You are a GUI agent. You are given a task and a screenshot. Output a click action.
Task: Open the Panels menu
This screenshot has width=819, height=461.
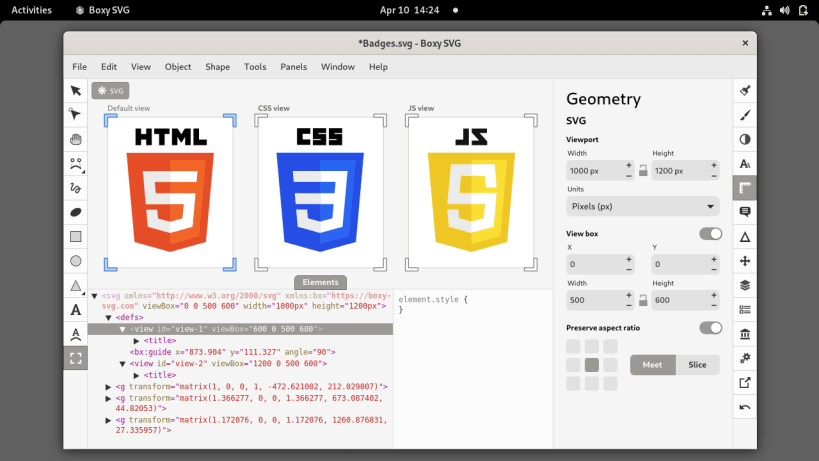point(293,67)
